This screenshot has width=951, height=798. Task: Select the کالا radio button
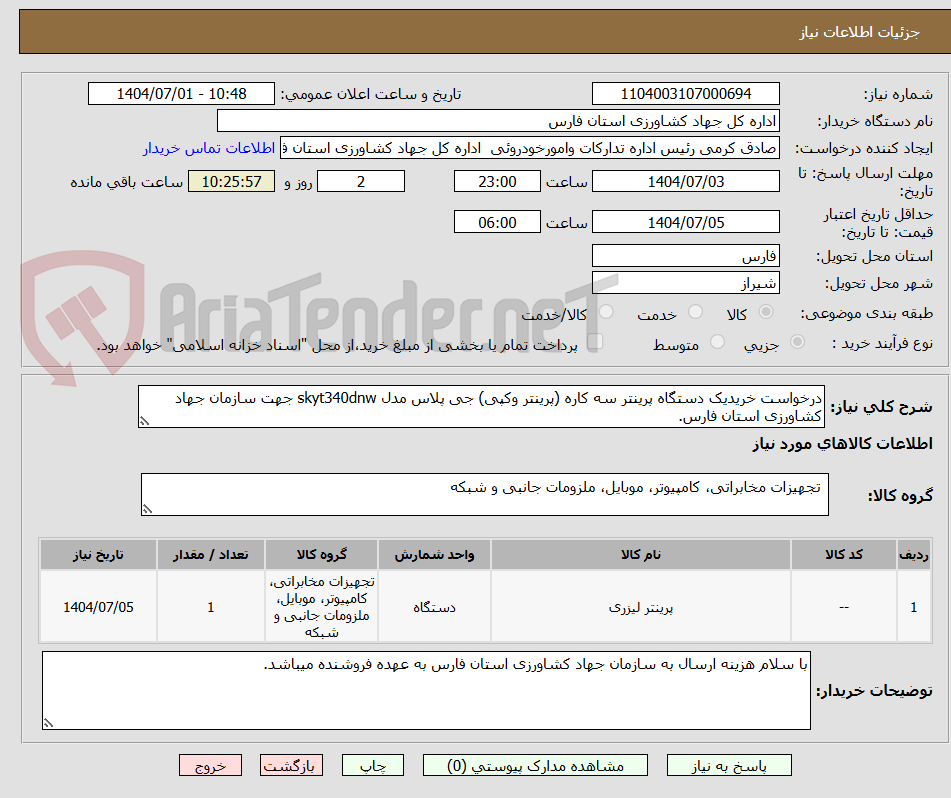[x=766, y=312]
